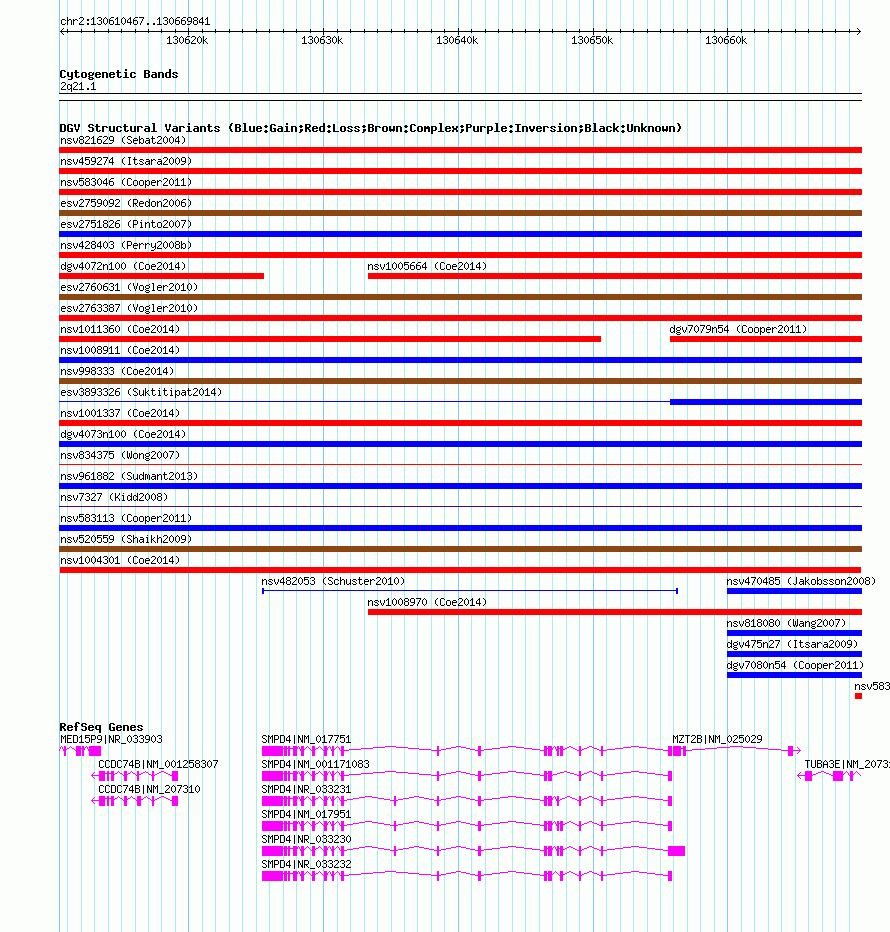Open variant nsv961882 (Sudmant2013)

click(x=461, y=486)
